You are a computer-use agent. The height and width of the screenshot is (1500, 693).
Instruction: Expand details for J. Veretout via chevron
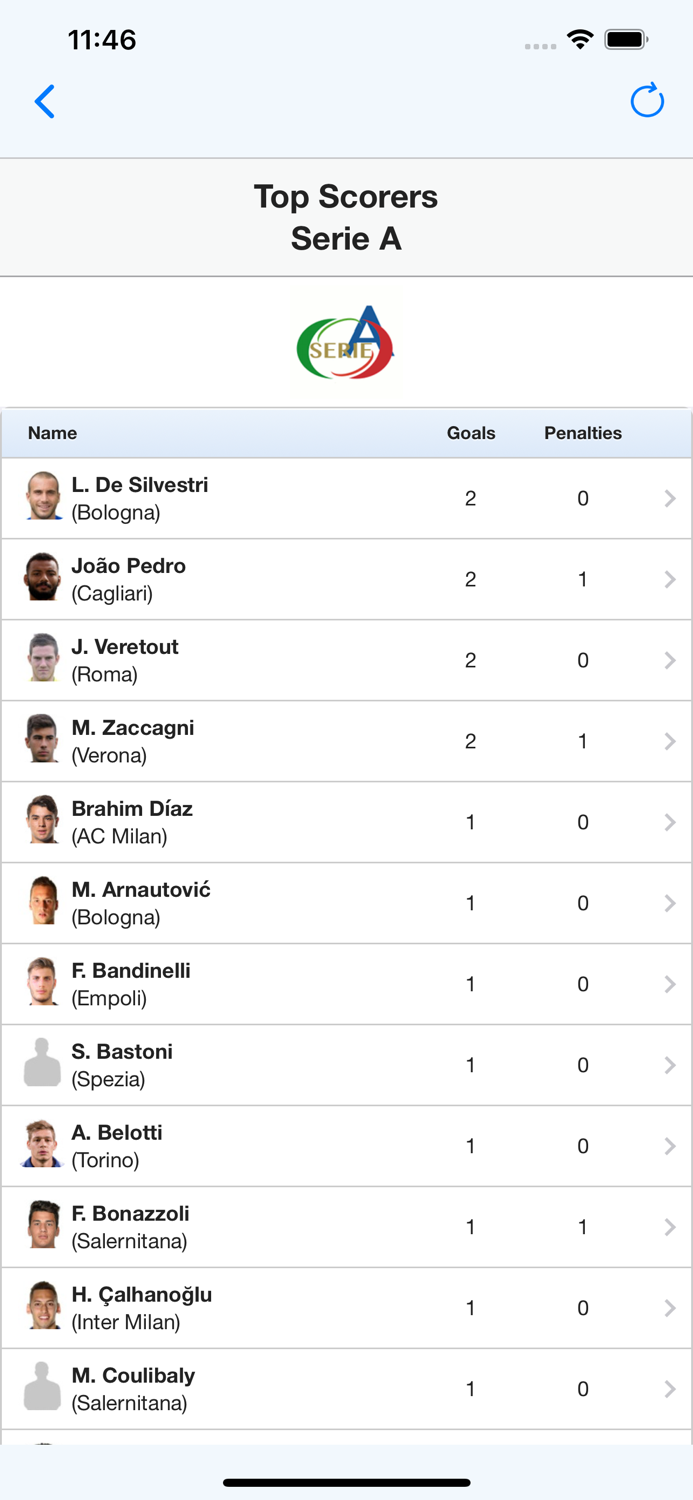(670, 659)
